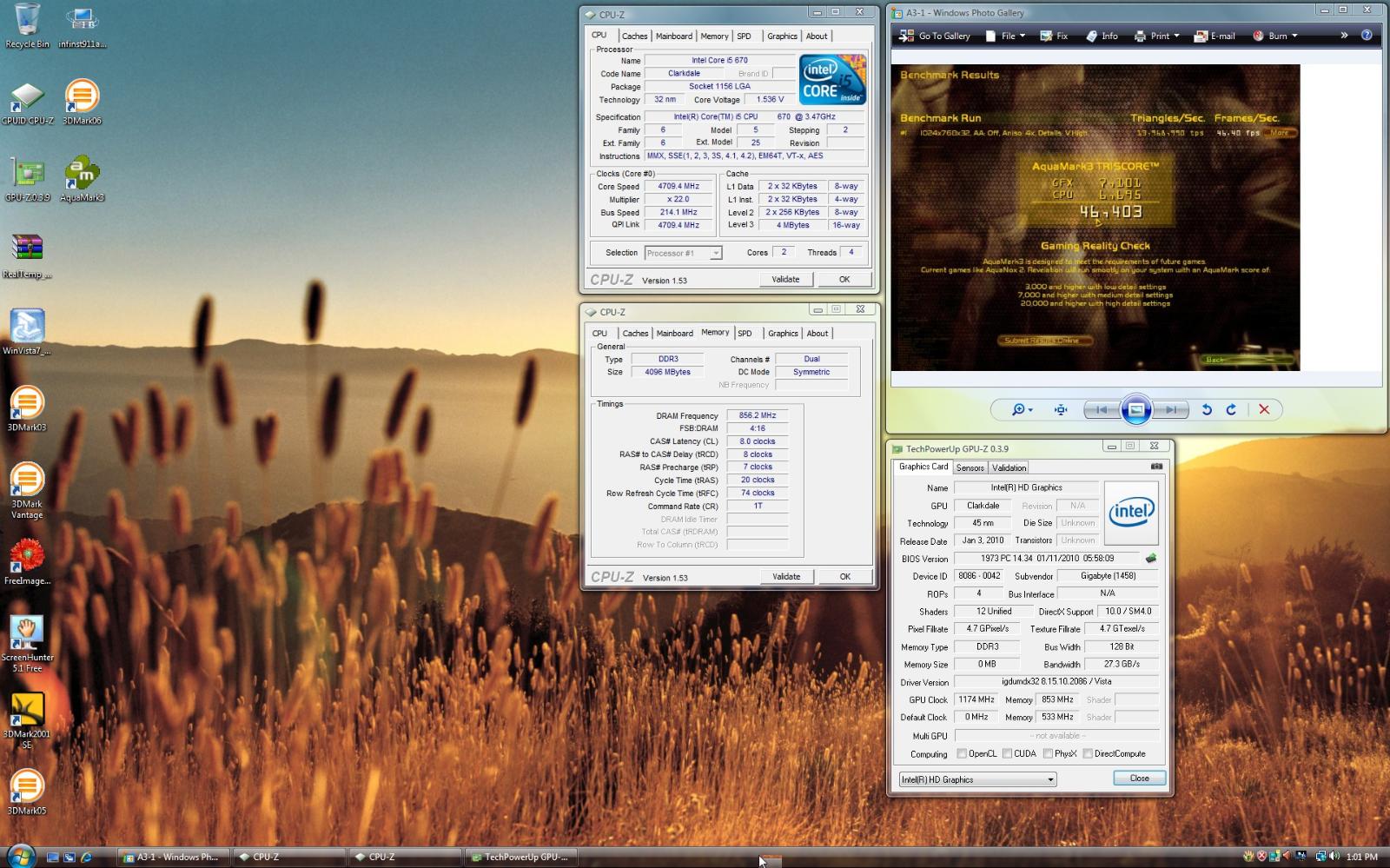
Task: Open SPD tab in bottom CPU-Z window
Action: 745,334
